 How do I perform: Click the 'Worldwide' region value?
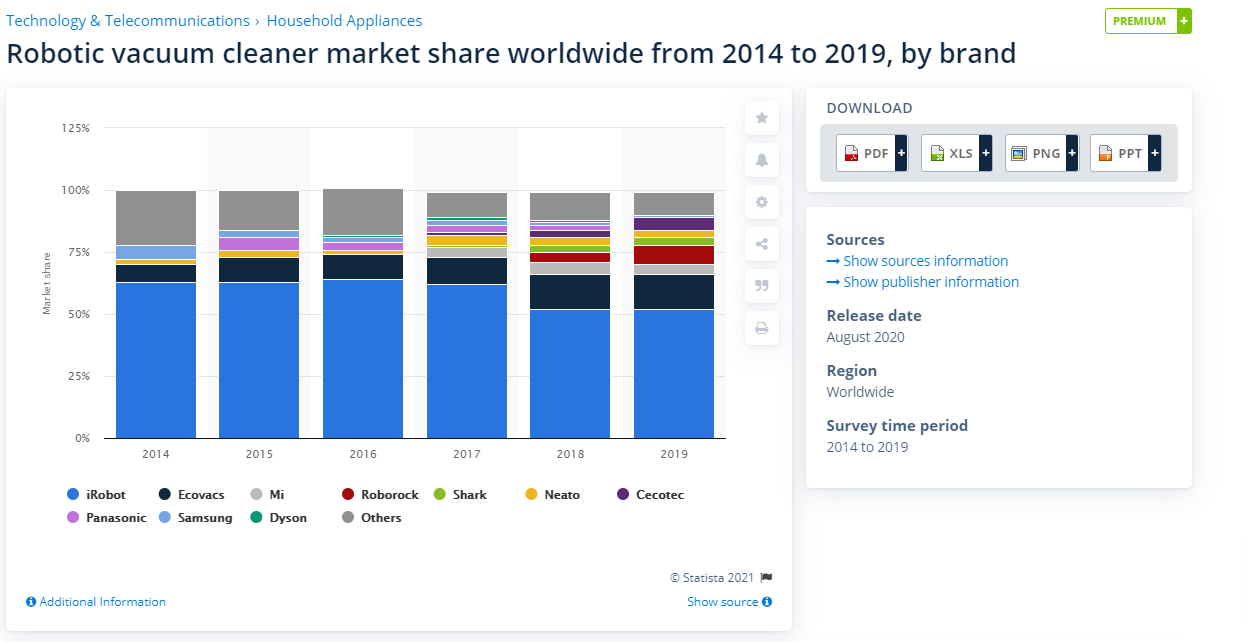860,392
